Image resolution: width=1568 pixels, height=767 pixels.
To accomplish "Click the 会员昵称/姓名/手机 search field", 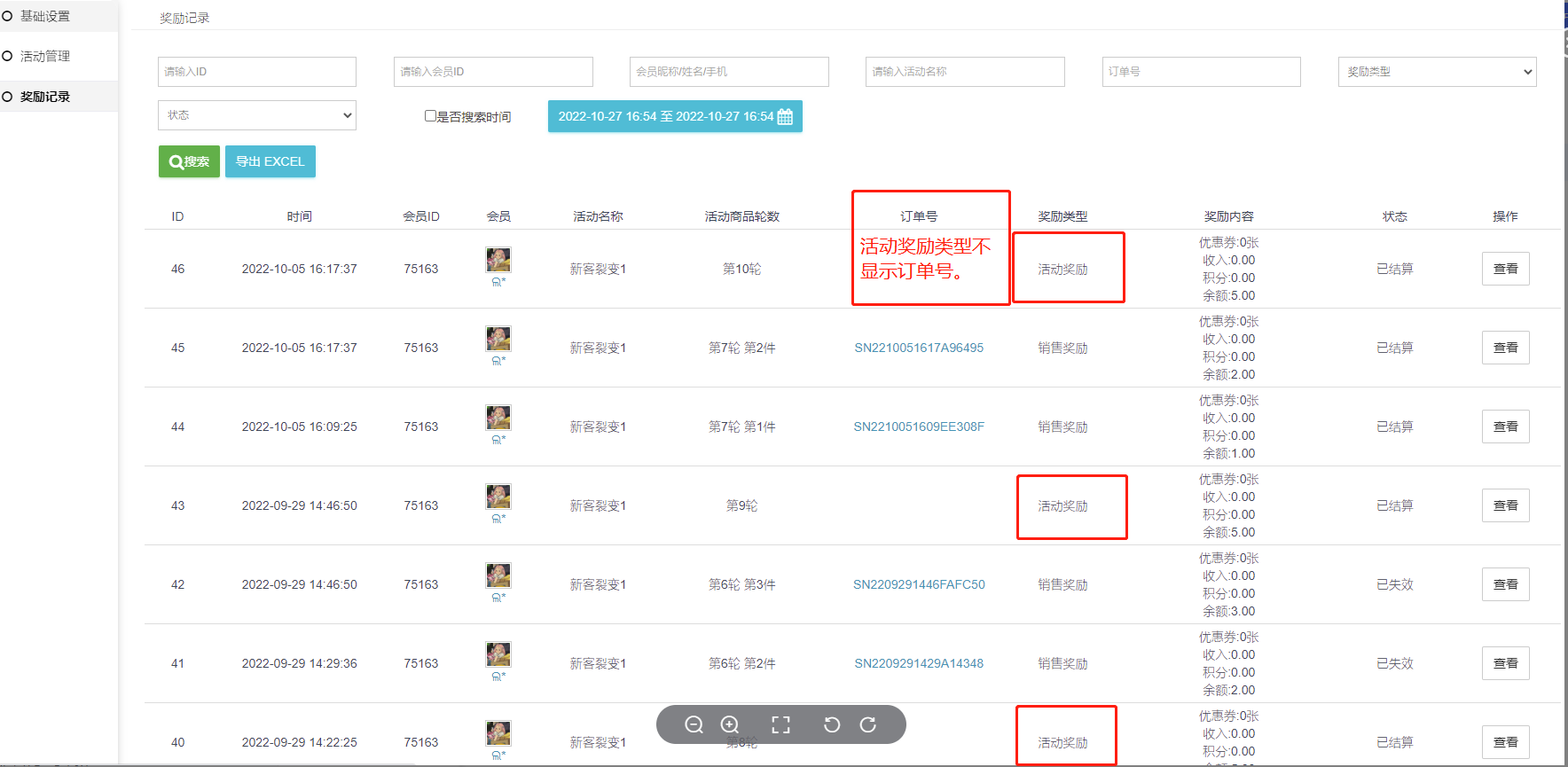I will coord(729,72).
